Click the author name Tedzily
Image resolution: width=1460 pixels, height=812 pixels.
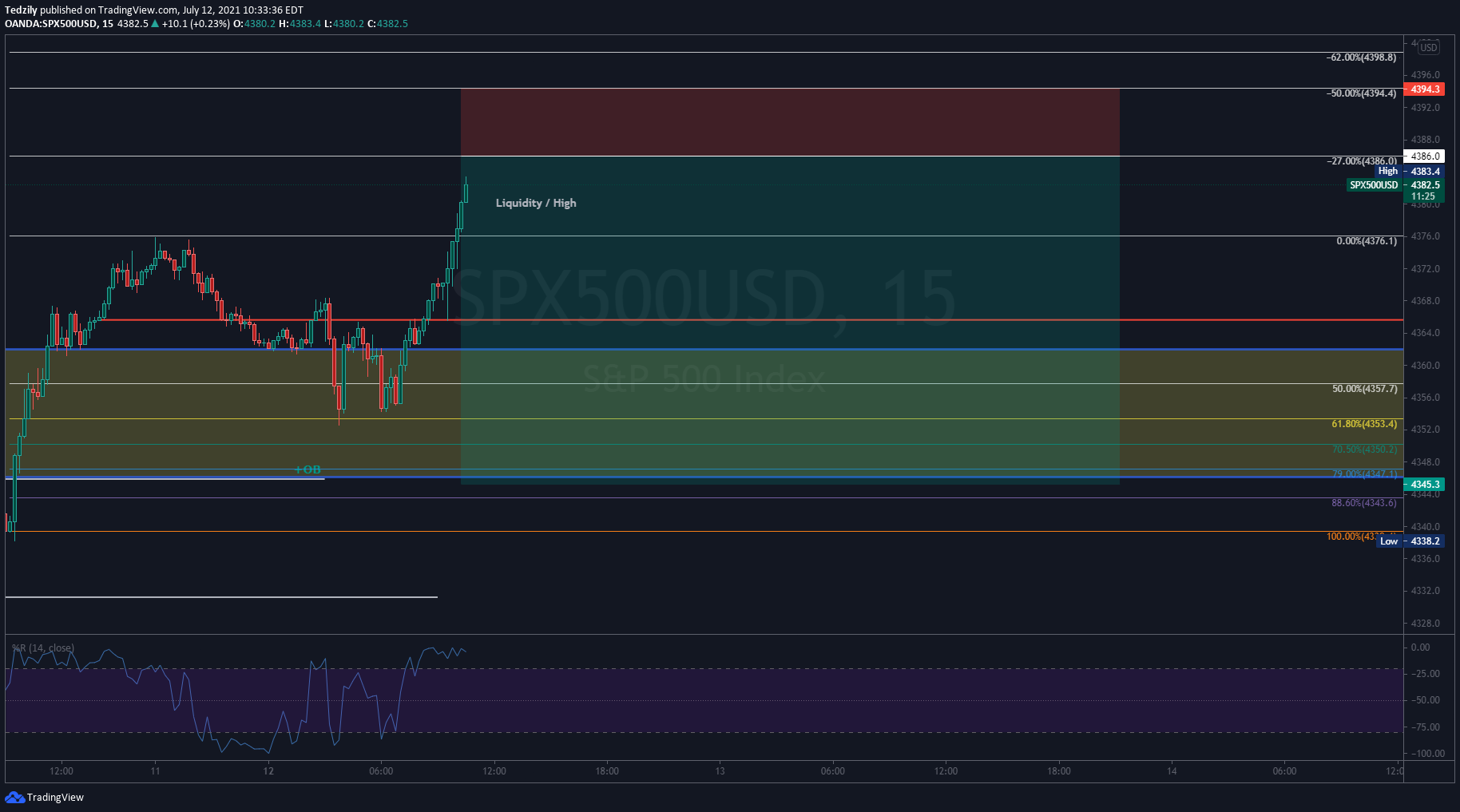pos(21,10)
